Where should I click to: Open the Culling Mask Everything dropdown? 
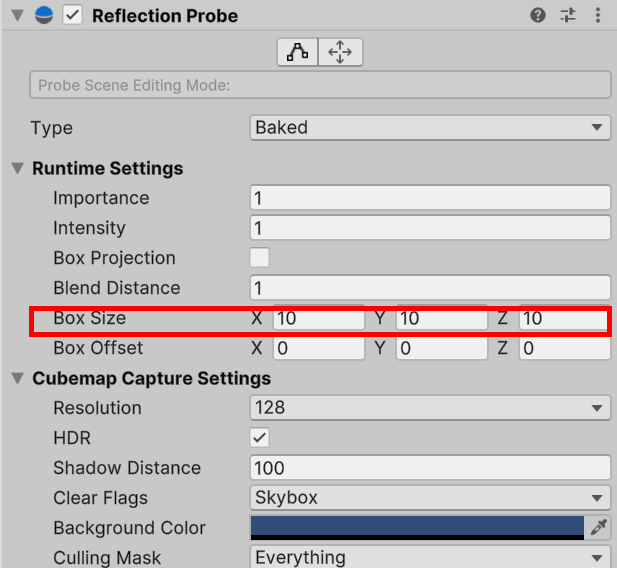click(x=430, y=557)
